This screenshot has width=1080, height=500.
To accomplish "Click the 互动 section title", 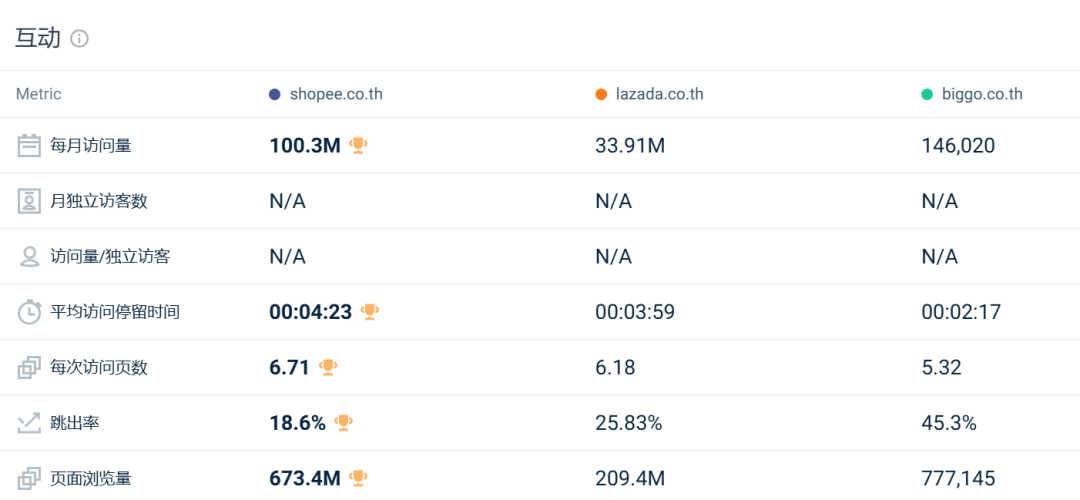I will [38, 39].
